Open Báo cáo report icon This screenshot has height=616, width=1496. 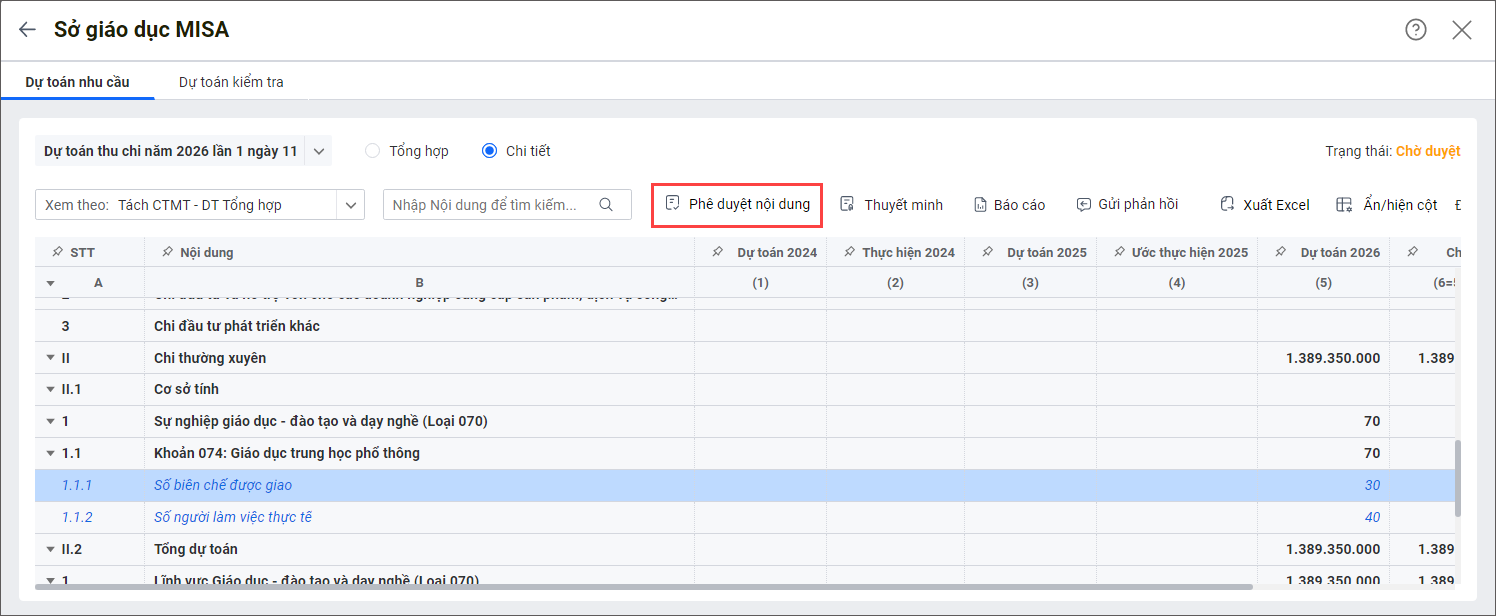point(980,205)
